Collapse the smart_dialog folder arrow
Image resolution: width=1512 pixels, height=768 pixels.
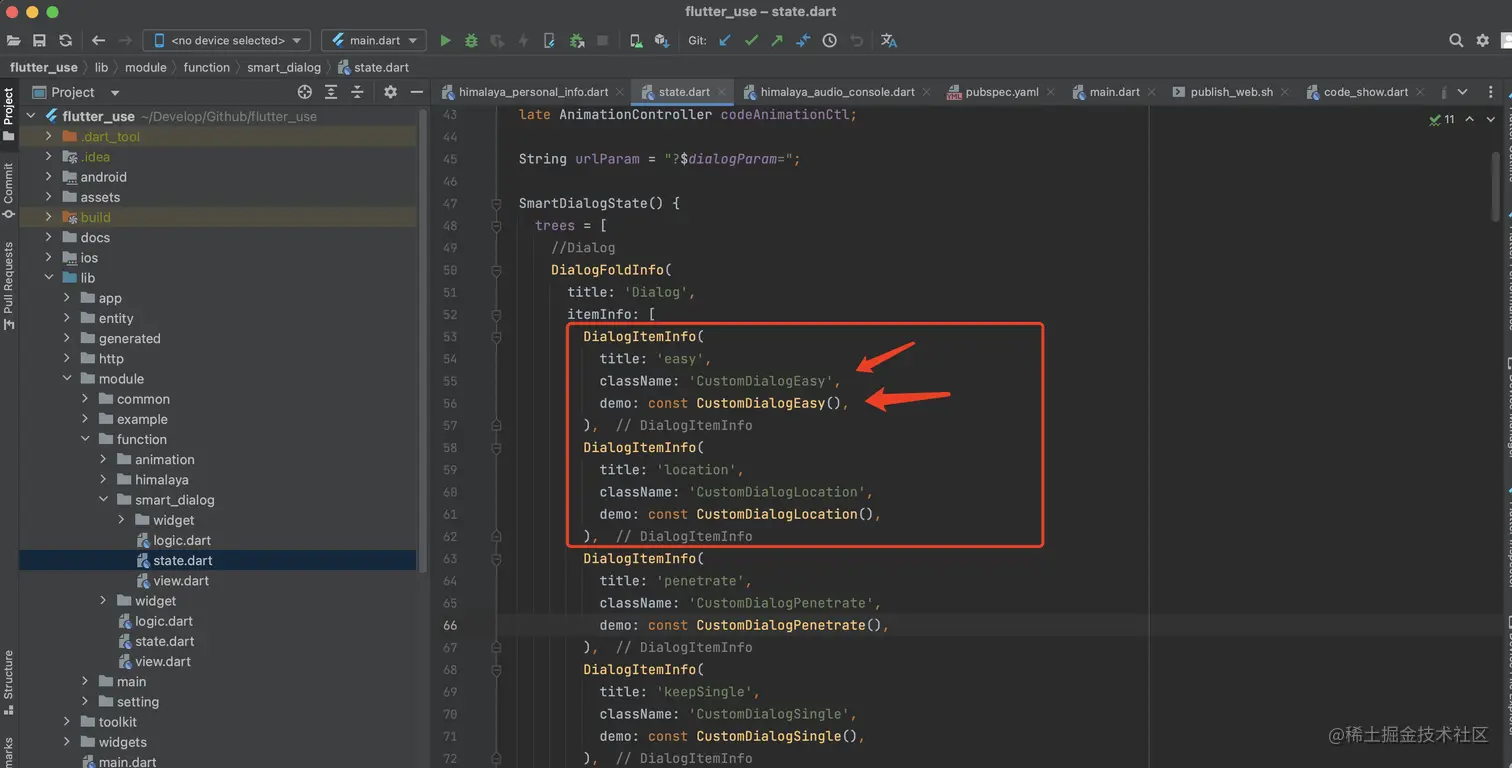coord(102,500)
